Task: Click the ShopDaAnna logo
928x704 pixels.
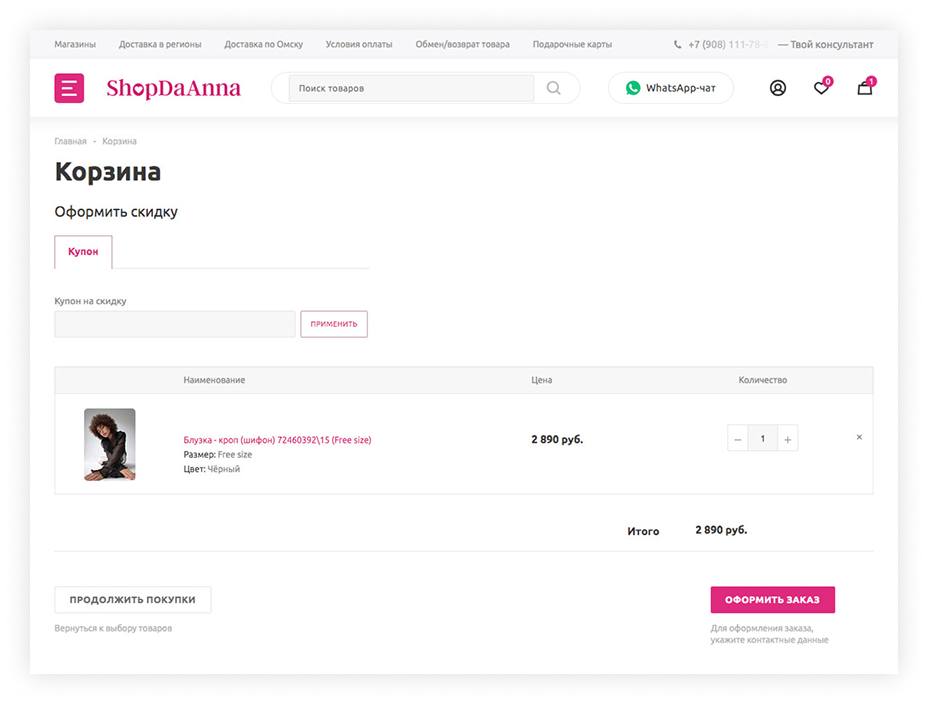Action: pos(173,88)
